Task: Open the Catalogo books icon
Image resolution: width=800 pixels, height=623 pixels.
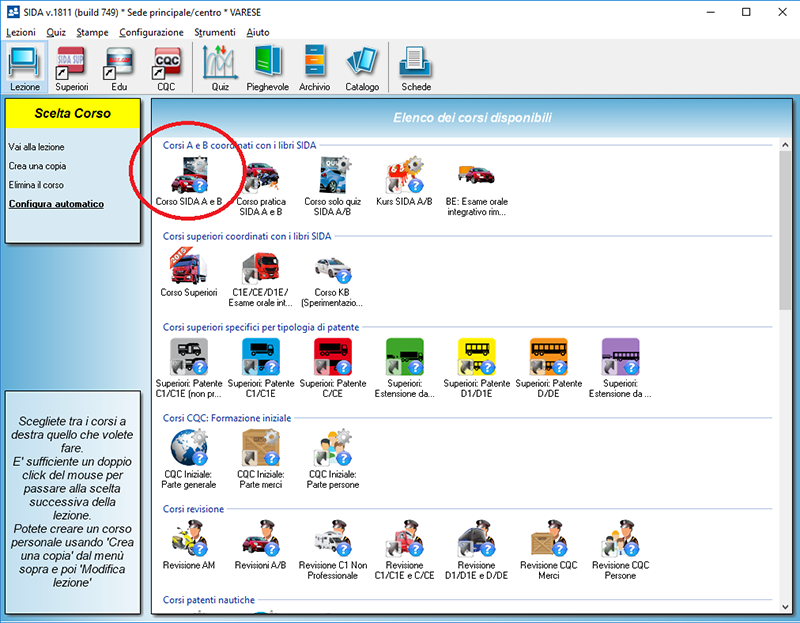Action: click(361, 67)
